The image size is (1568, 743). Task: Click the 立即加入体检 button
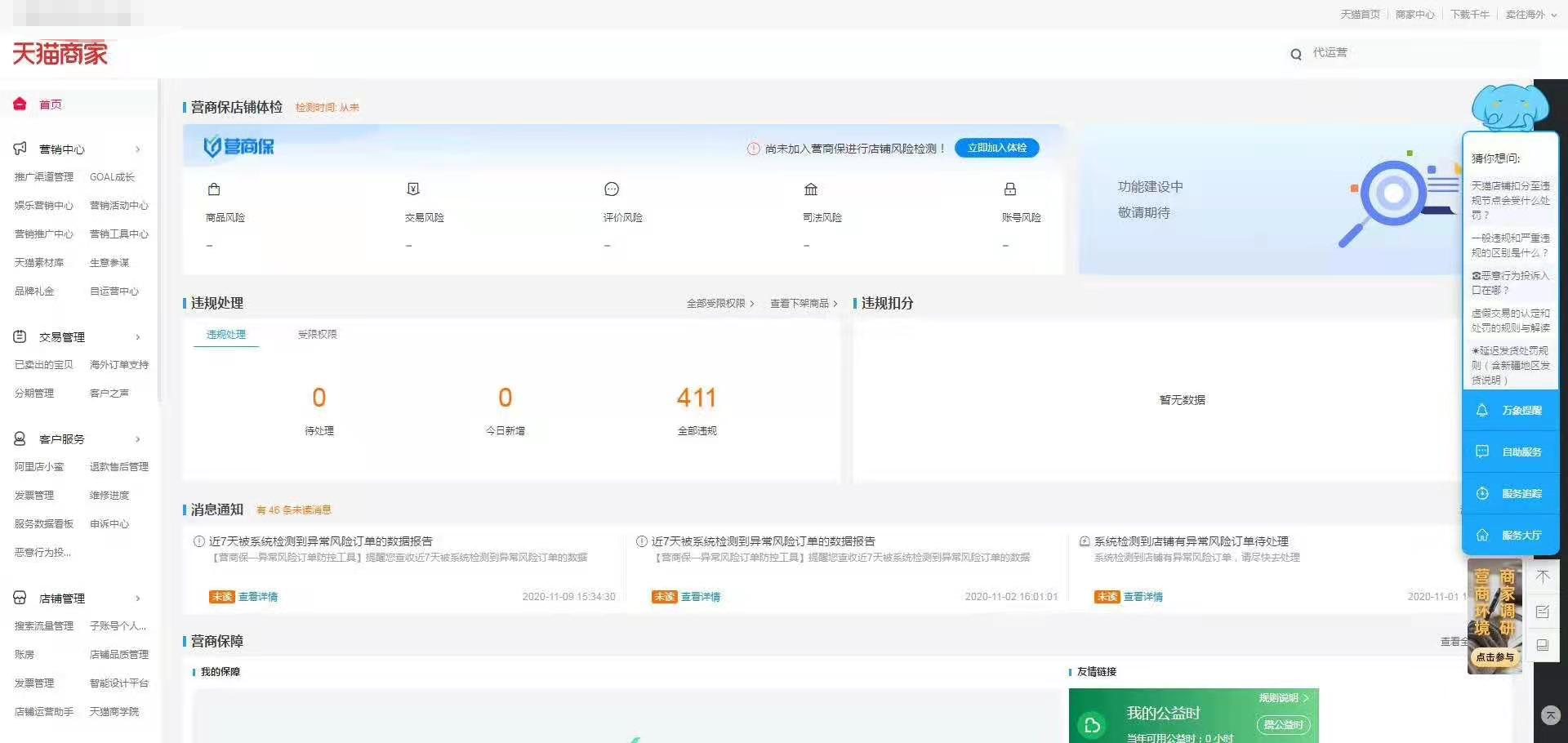click(997, 148)
